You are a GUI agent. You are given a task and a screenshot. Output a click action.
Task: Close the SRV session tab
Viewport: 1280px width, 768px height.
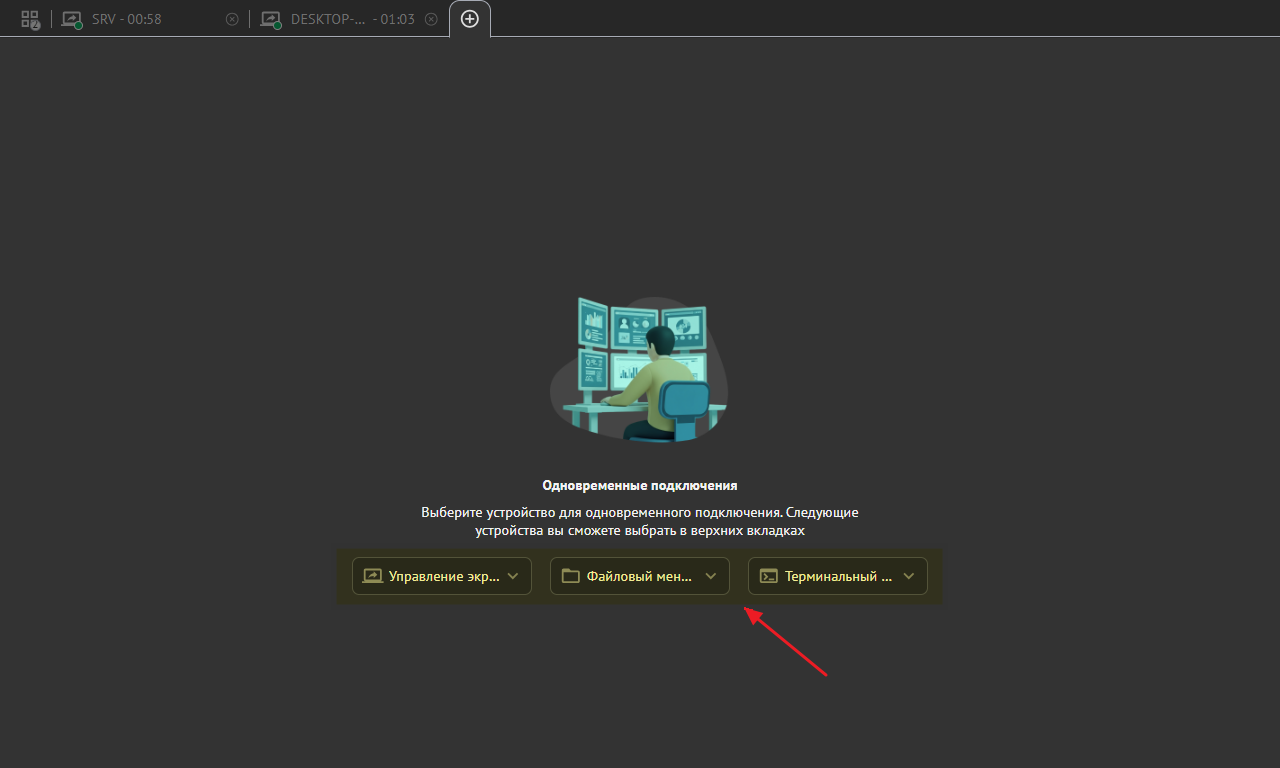coord(232,19)
